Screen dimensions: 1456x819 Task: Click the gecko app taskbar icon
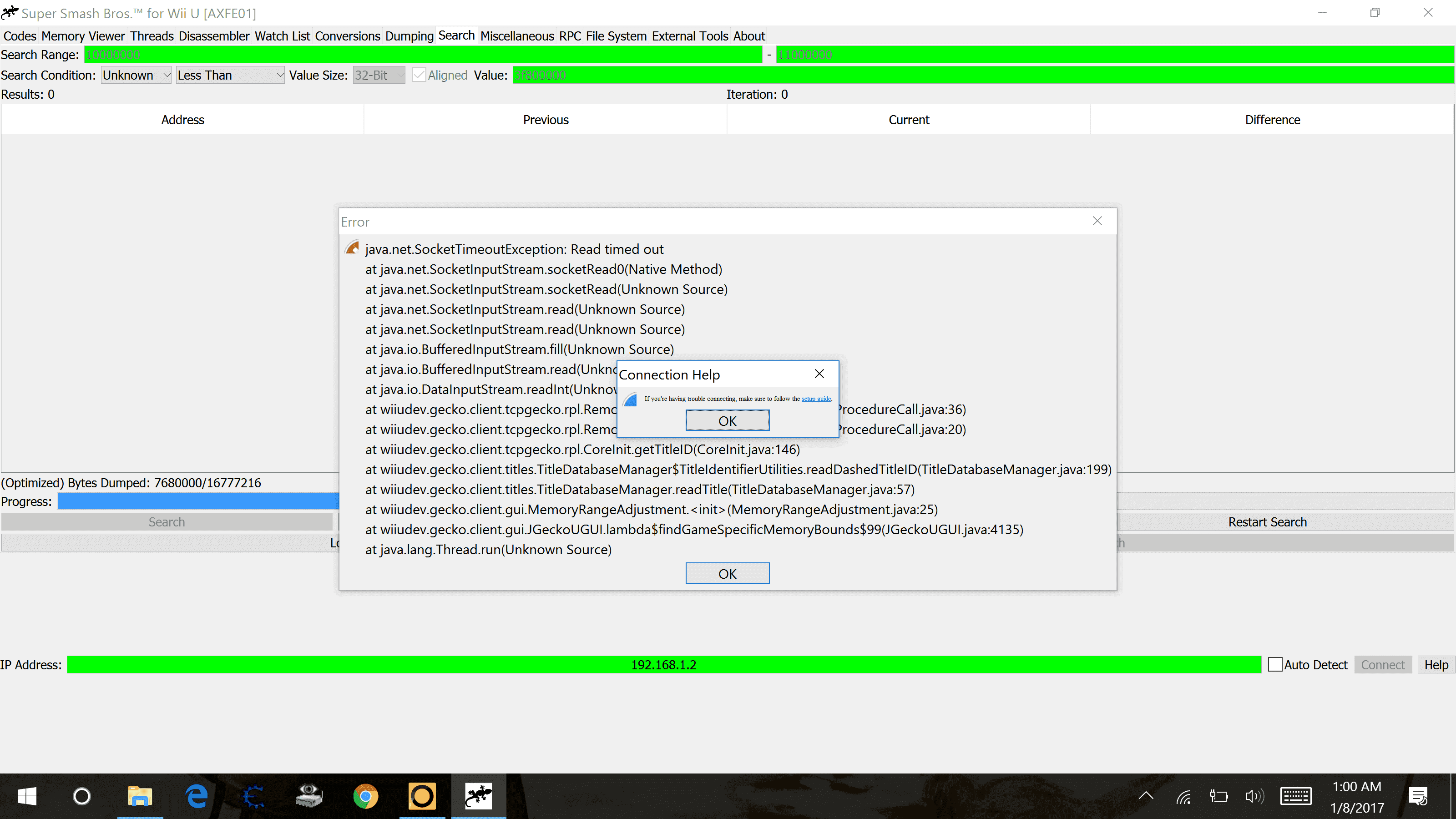pyautogui.click(x=478, y=796)
